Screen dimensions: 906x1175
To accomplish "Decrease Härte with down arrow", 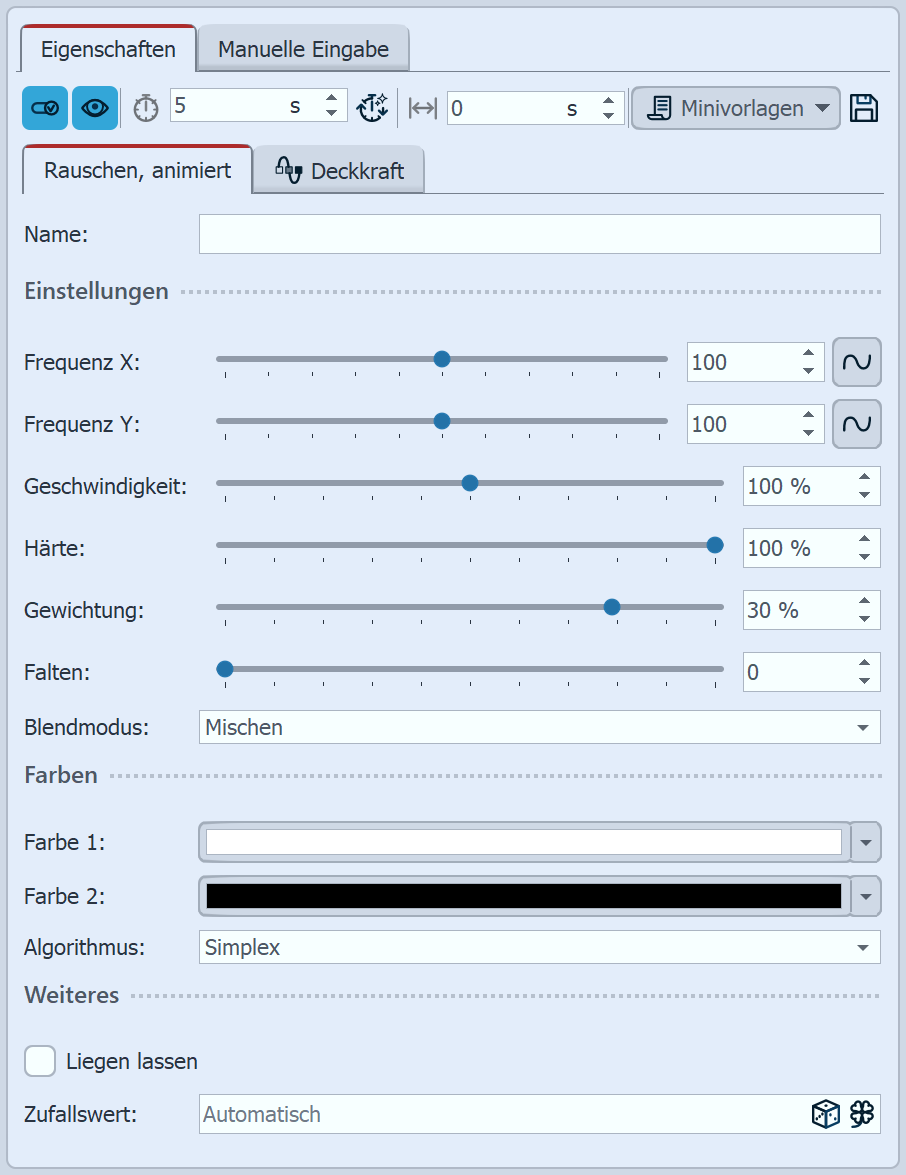I will pos(864,558).
